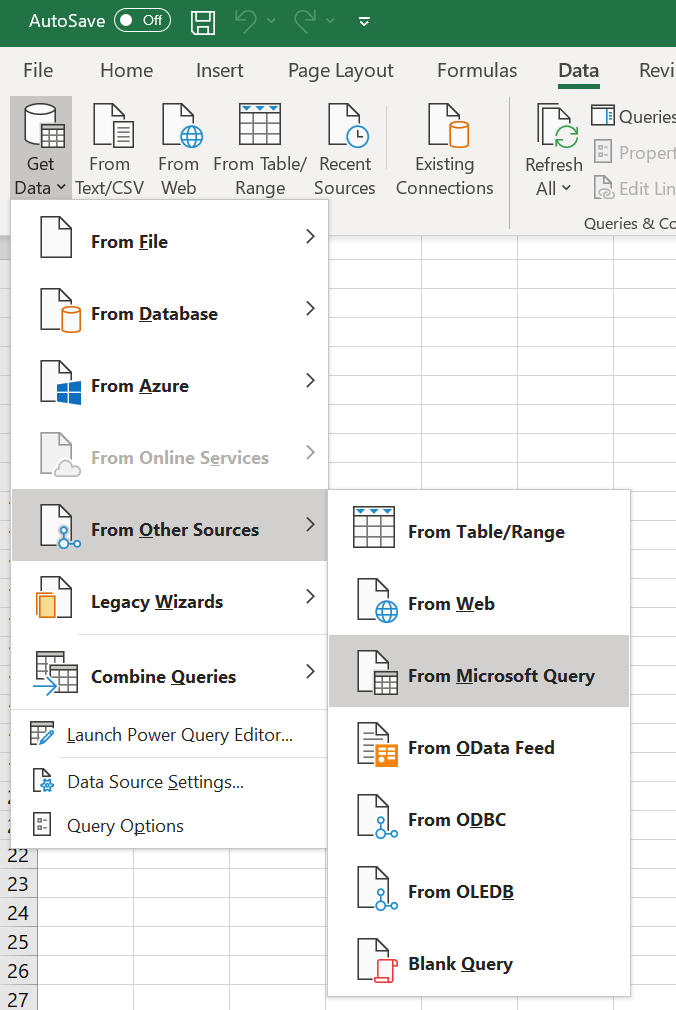
Task: Click the chevron next to Legacy Wizards
Action: [310, 596]
